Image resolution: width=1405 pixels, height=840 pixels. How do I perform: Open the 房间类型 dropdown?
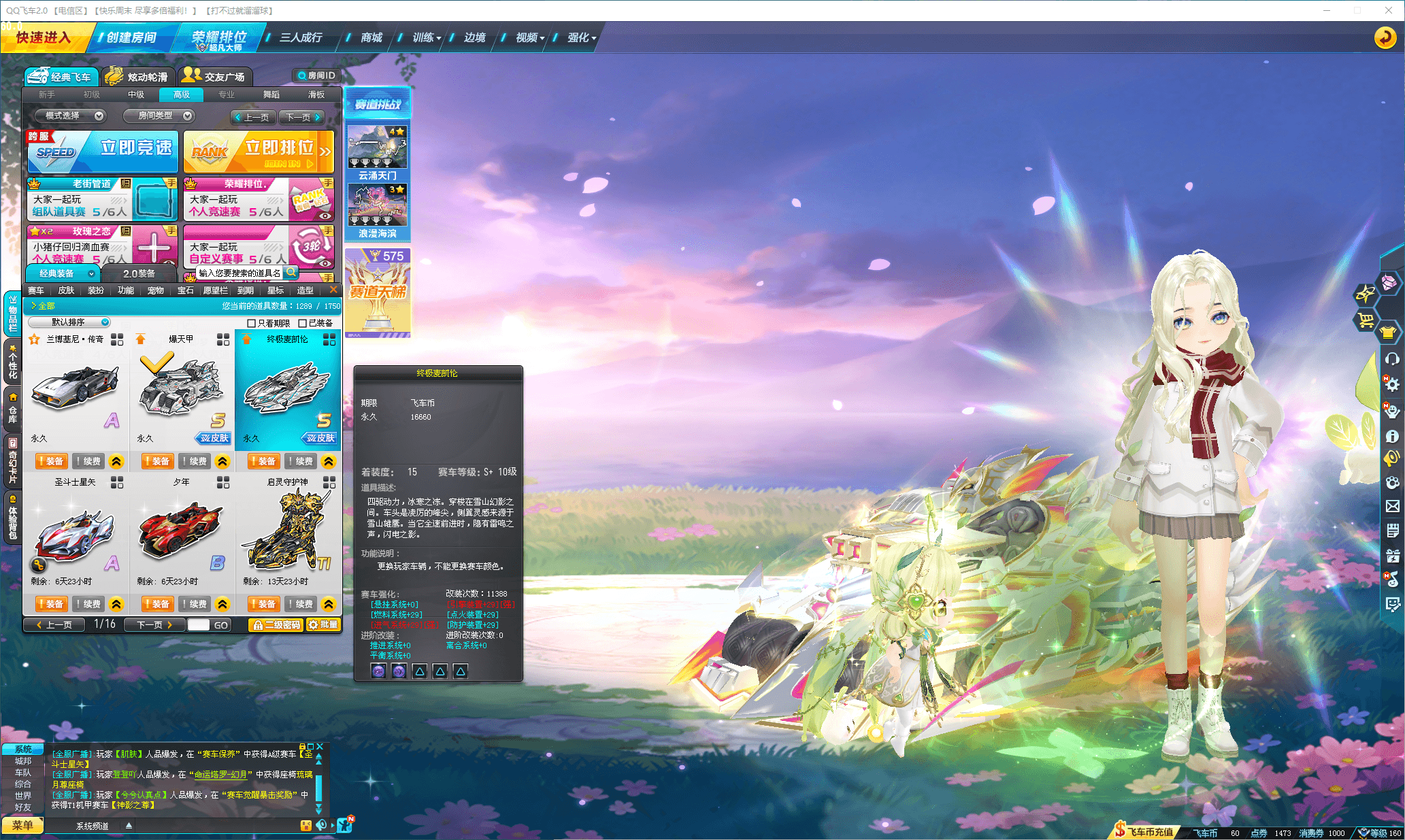(x=160, y=116)
